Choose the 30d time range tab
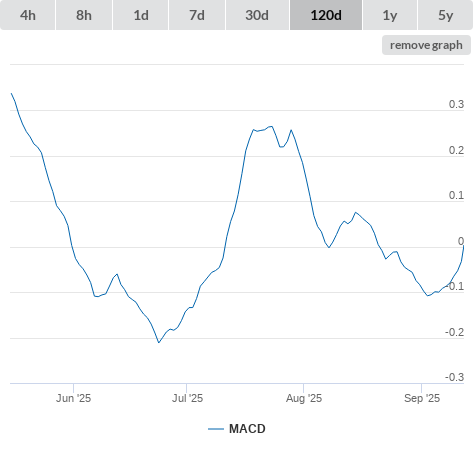 pos(257,15)
